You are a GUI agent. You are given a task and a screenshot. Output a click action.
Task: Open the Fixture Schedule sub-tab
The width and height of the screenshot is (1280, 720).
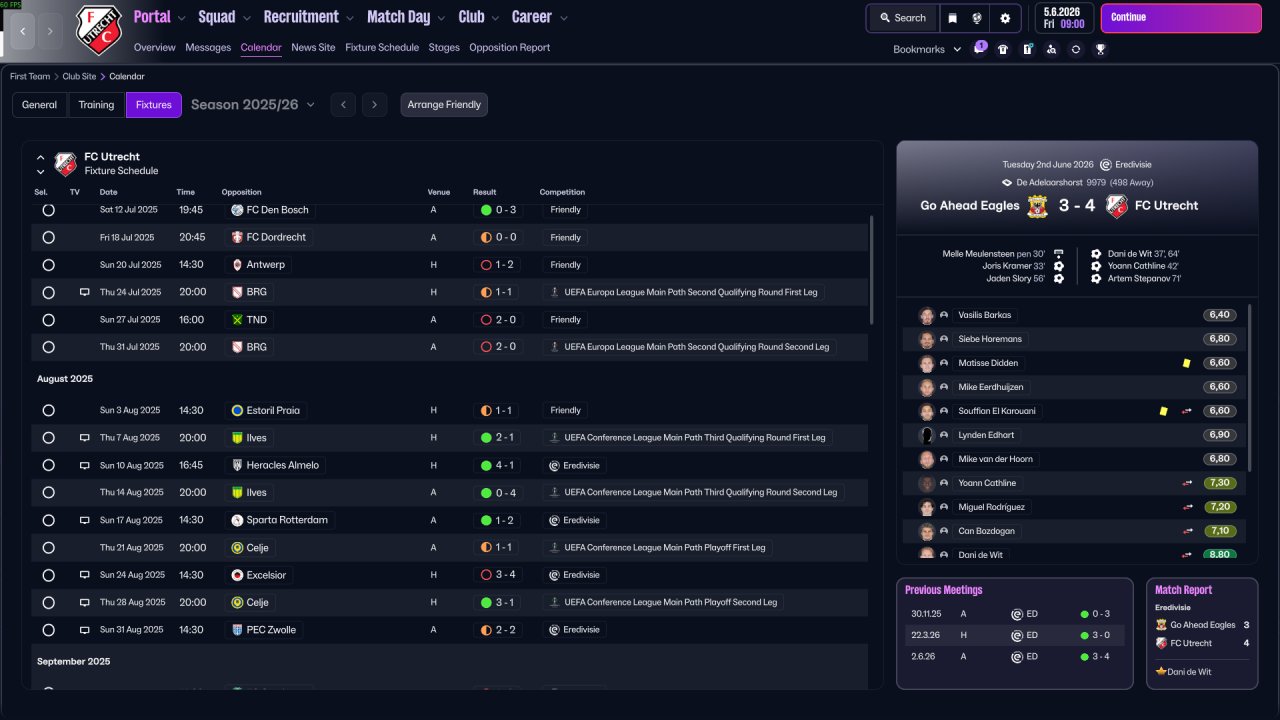tap(382, 48)
